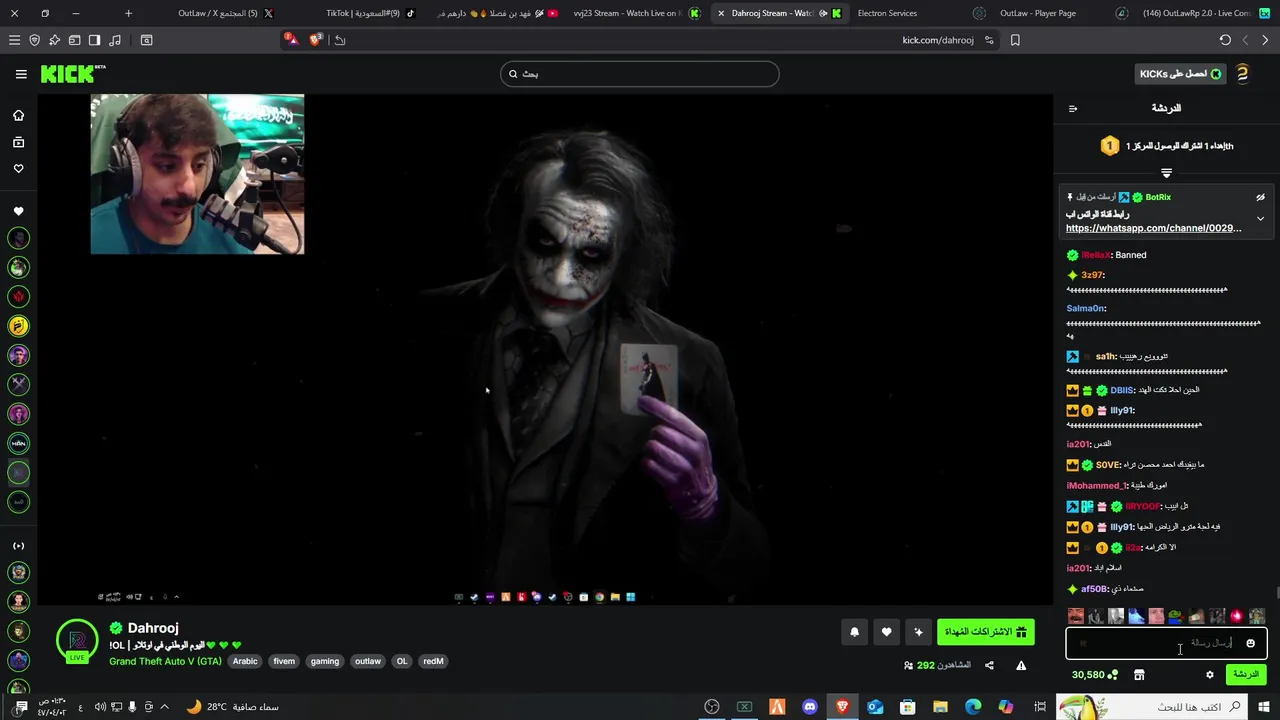Open chat settings gear icon
The image size is (1280, 720).
[x=1209, y=675]
